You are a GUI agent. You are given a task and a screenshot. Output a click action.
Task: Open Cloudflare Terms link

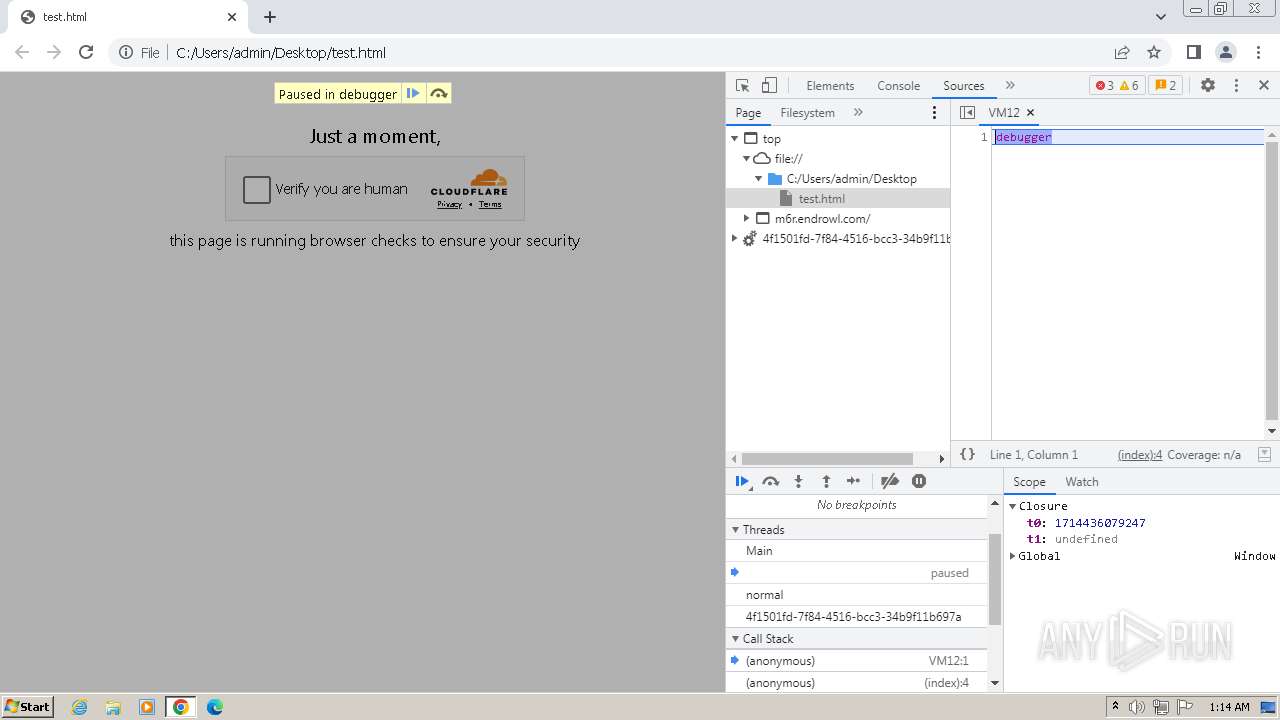(490, 204)
